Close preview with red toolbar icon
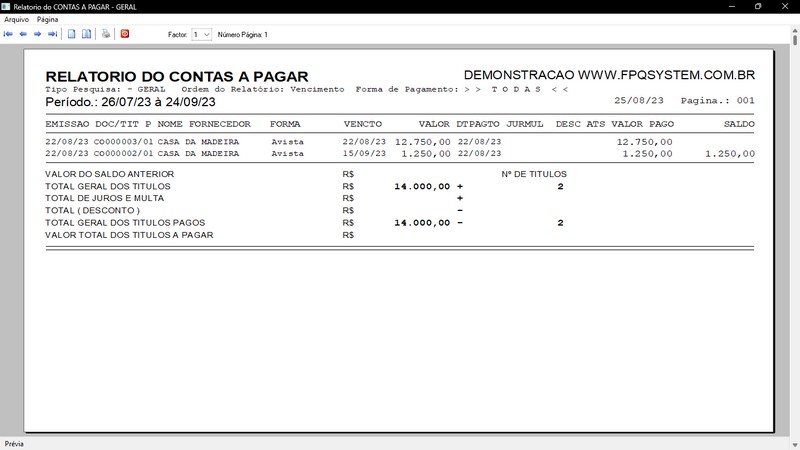The height and width of the screenshot is (450, 800). pyautogui.click(x=125, y=34)
